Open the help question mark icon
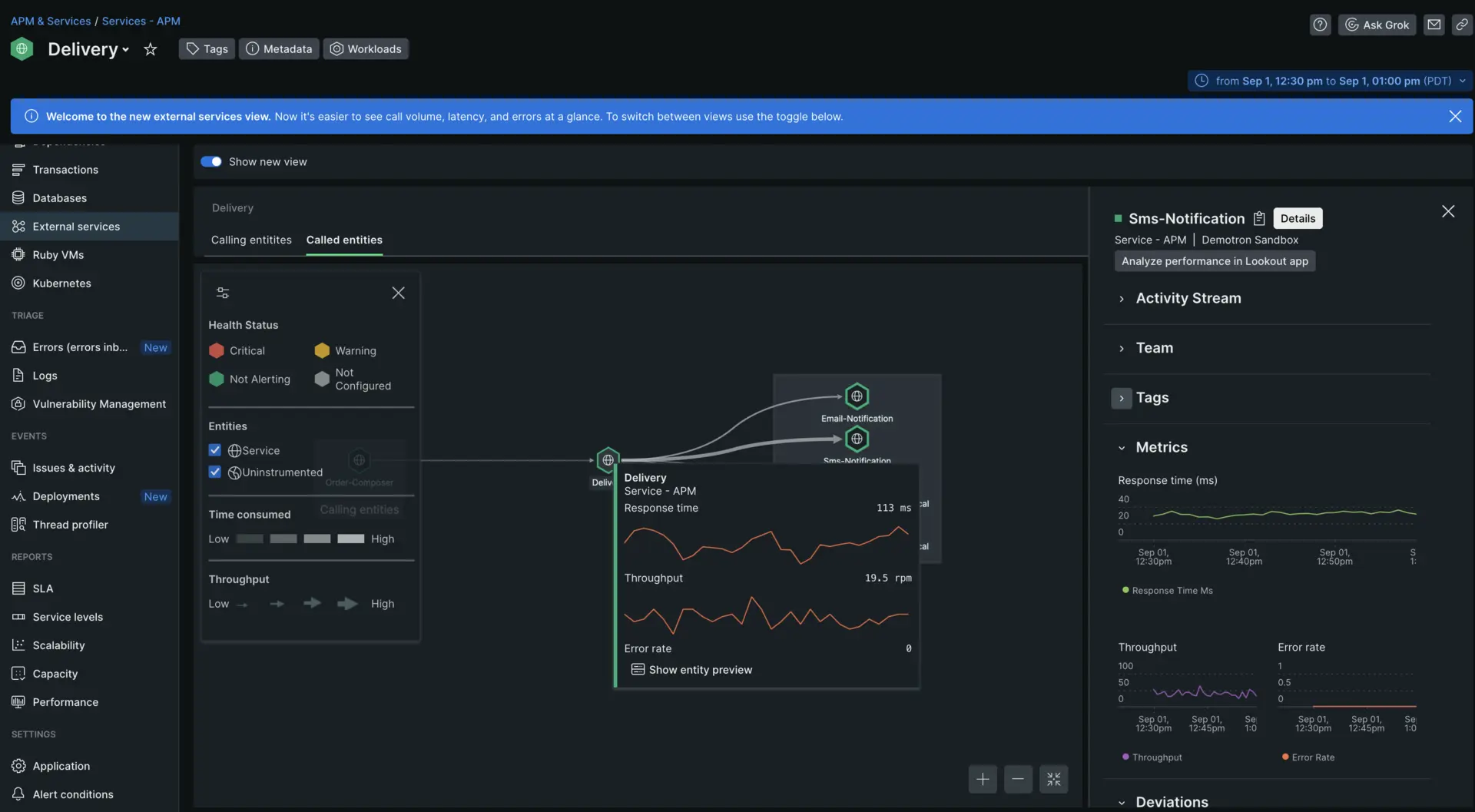This screenshot has width=1475, height=812. pyautogui.click(x=1320, y=25)
